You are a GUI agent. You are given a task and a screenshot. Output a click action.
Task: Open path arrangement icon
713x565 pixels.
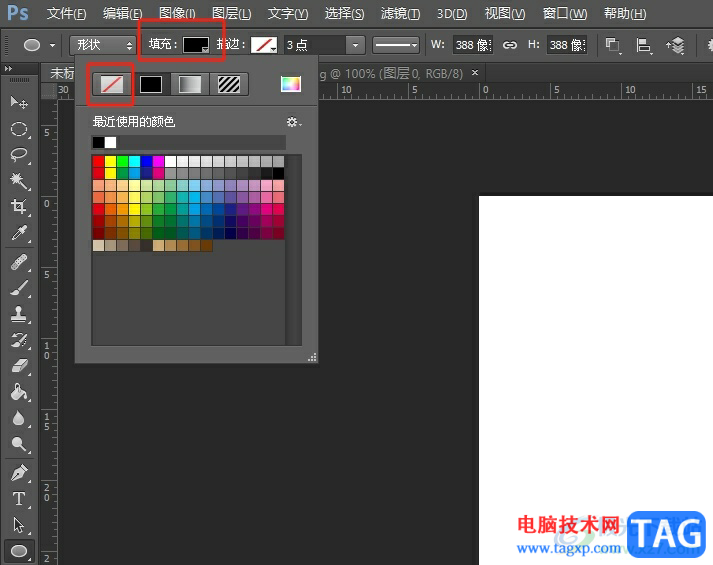(675, 45)
